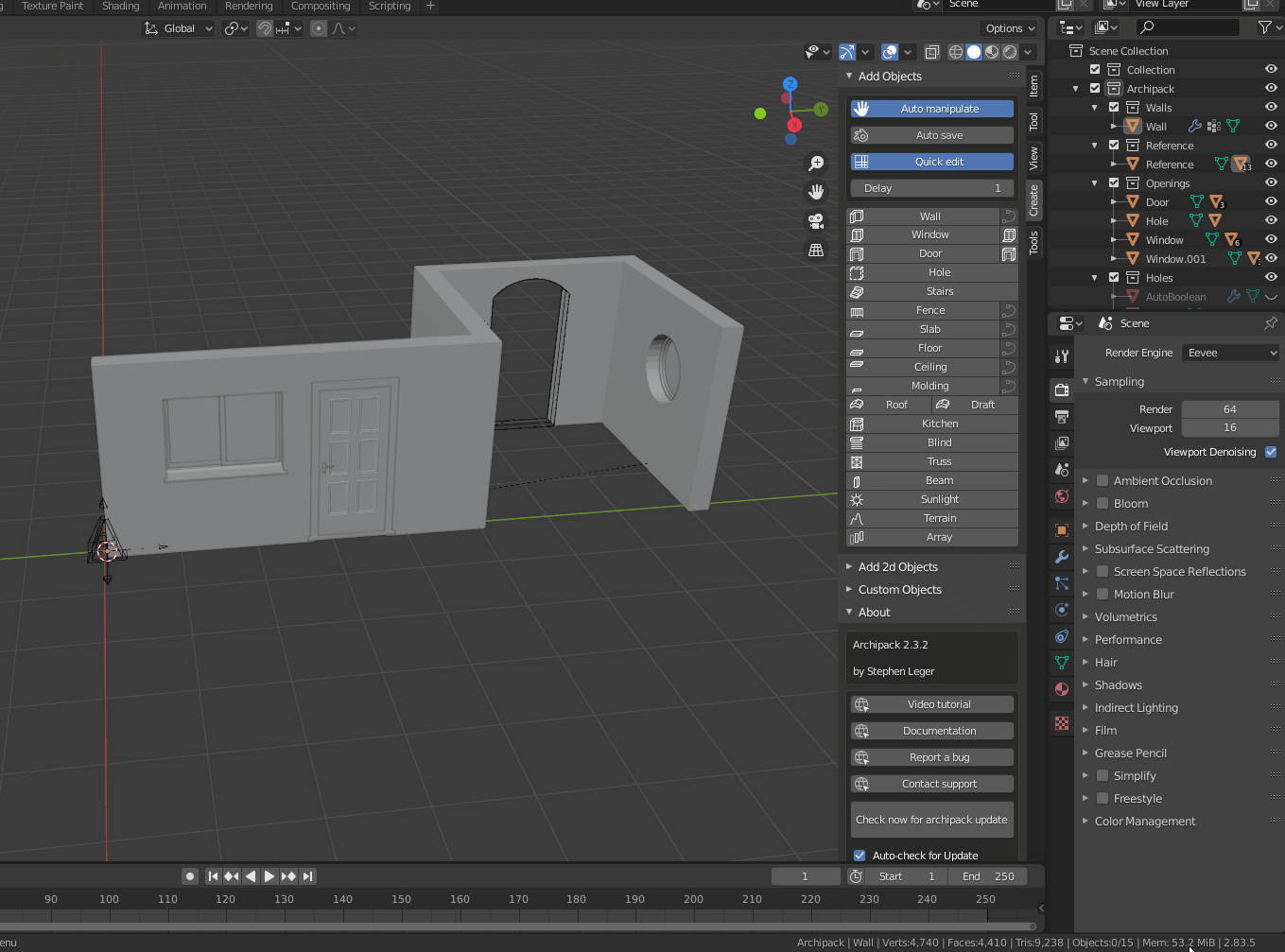Enable Ambient Occlusion checkbox
Screen dimensions: 1285x952
coord(1103,480)
